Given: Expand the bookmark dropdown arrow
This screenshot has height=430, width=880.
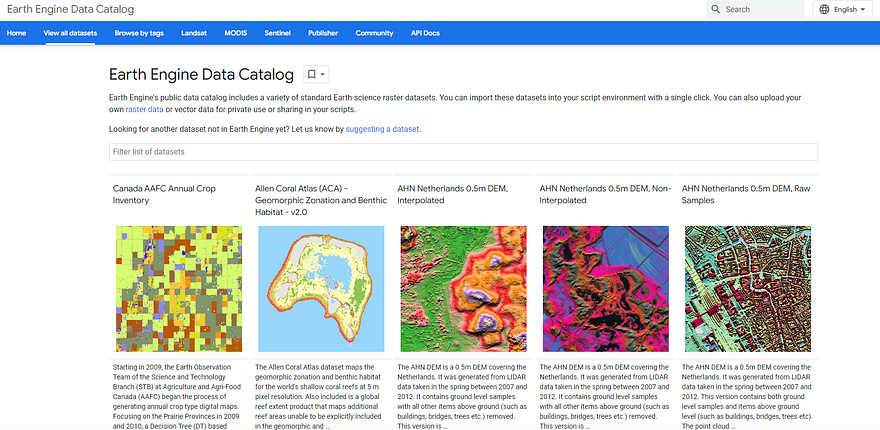Looking at the screenshot, I should [323, 75].
